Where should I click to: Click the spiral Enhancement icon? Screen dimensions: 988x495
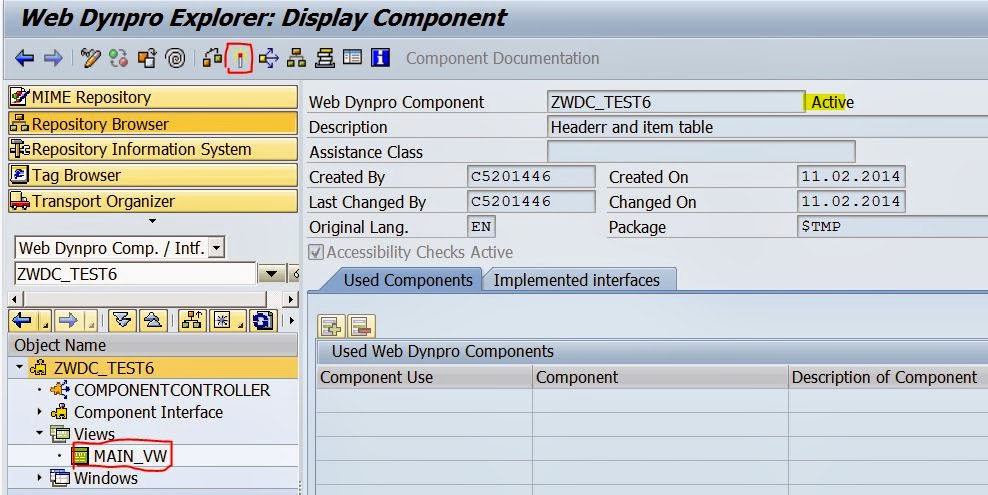(x=175, y=59)
